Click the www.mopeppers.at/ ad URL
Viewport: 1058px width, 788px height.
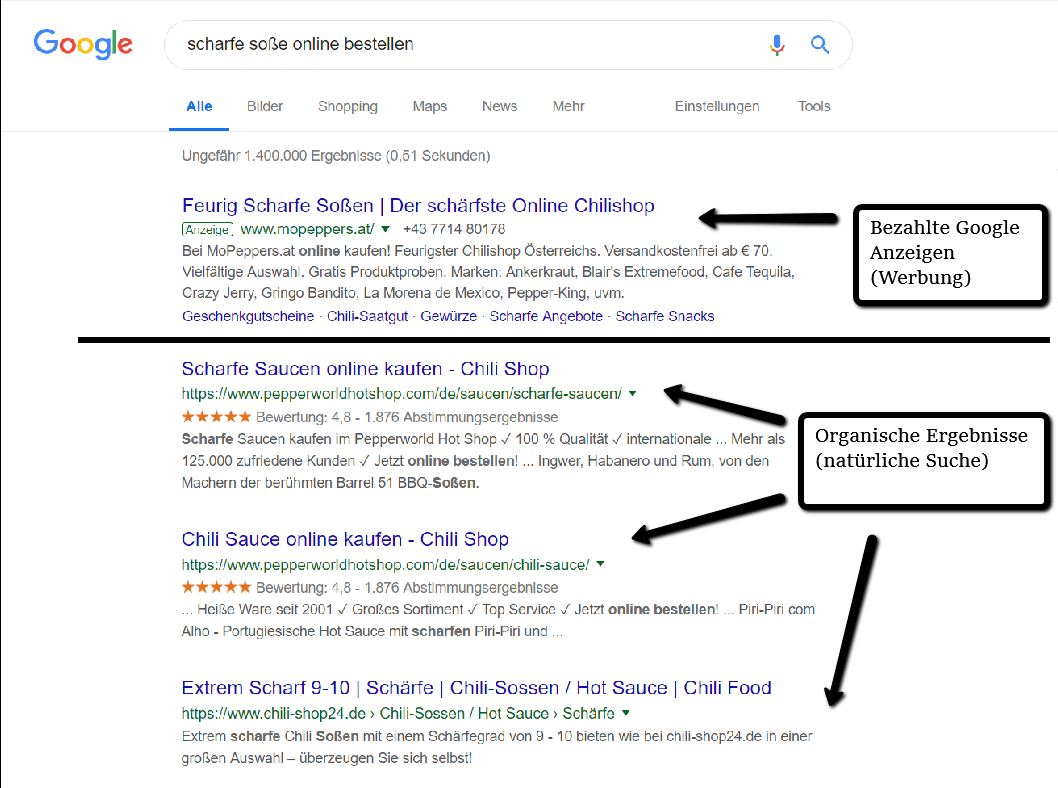click(307, 229)
